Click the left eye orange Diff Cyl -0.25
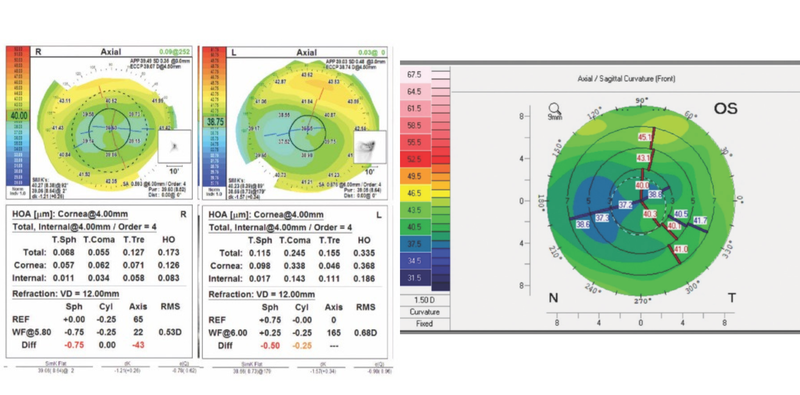 301,346
